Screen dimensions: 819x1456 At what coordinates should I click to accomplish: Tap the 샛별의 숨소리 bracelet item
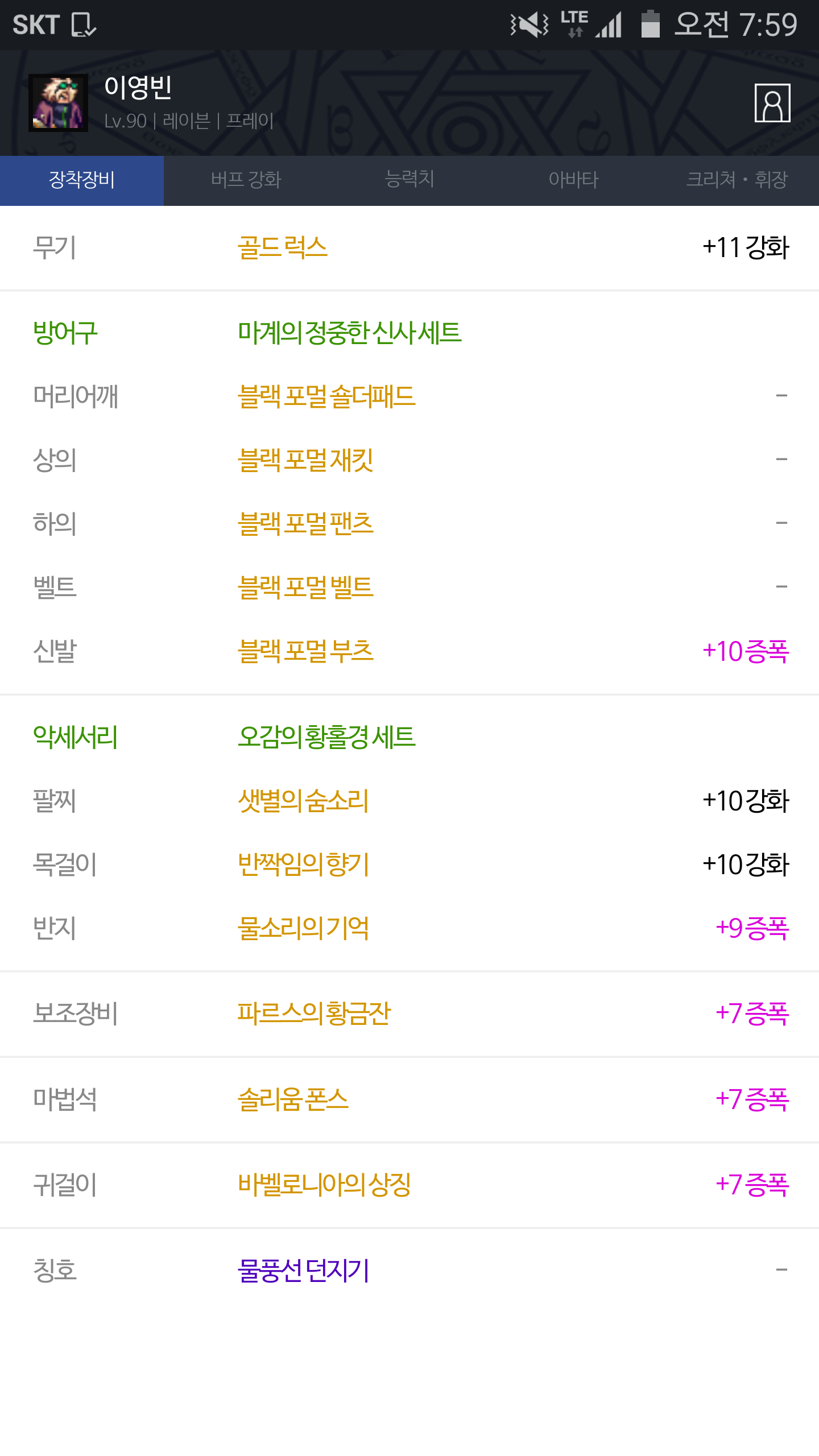pyautogui.click(x=303, y=801)
